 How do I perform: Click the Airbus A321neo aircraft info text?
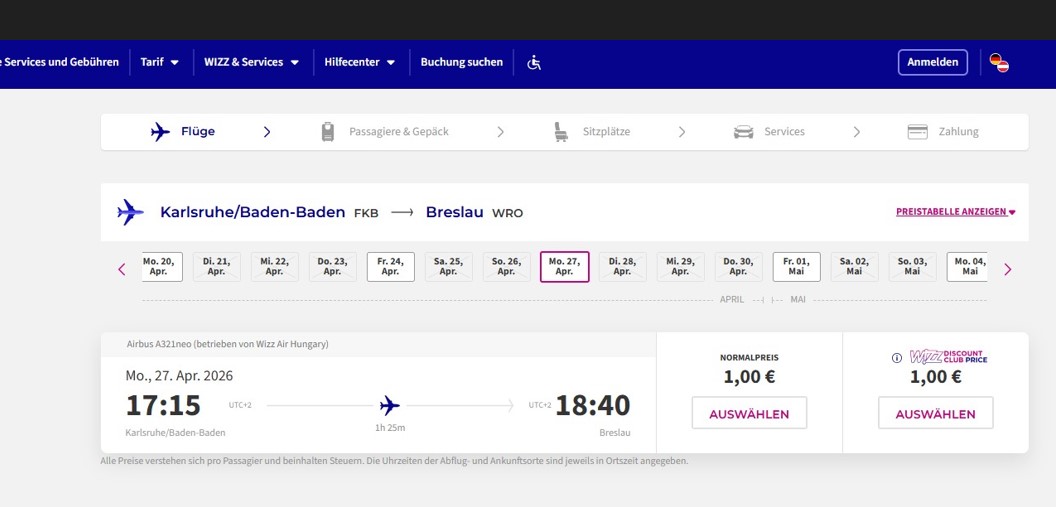click(228, 344)
